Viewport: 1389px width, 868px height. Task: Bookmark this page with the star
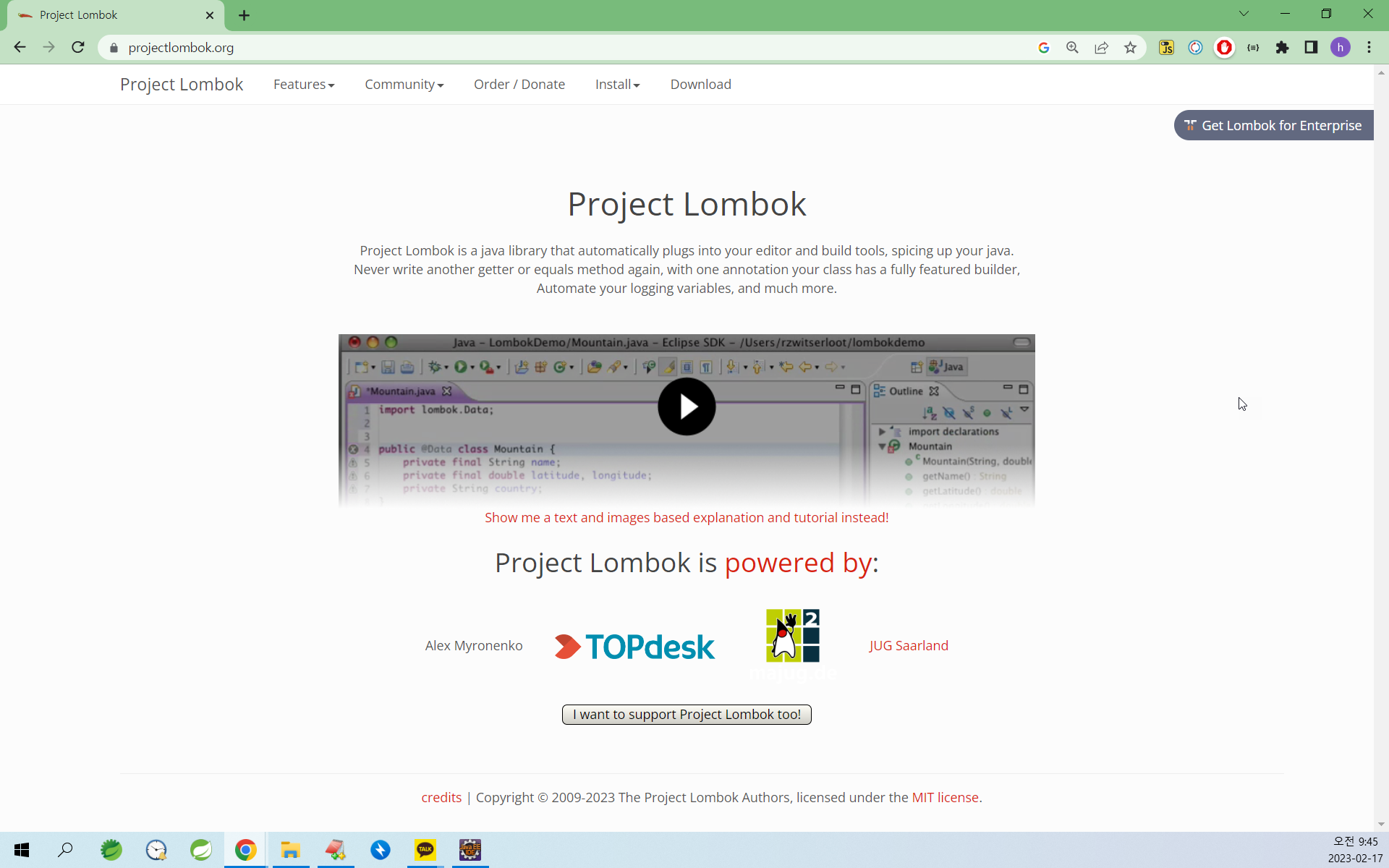1130,48
